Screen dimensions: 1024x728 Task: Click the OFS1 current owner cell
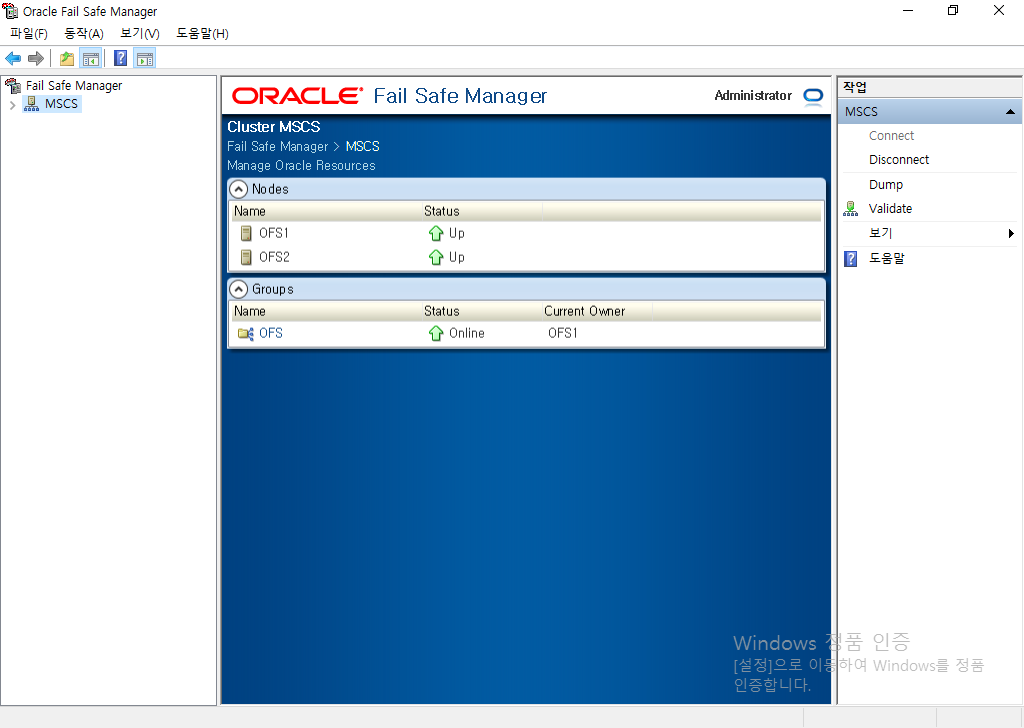[563, 334]
